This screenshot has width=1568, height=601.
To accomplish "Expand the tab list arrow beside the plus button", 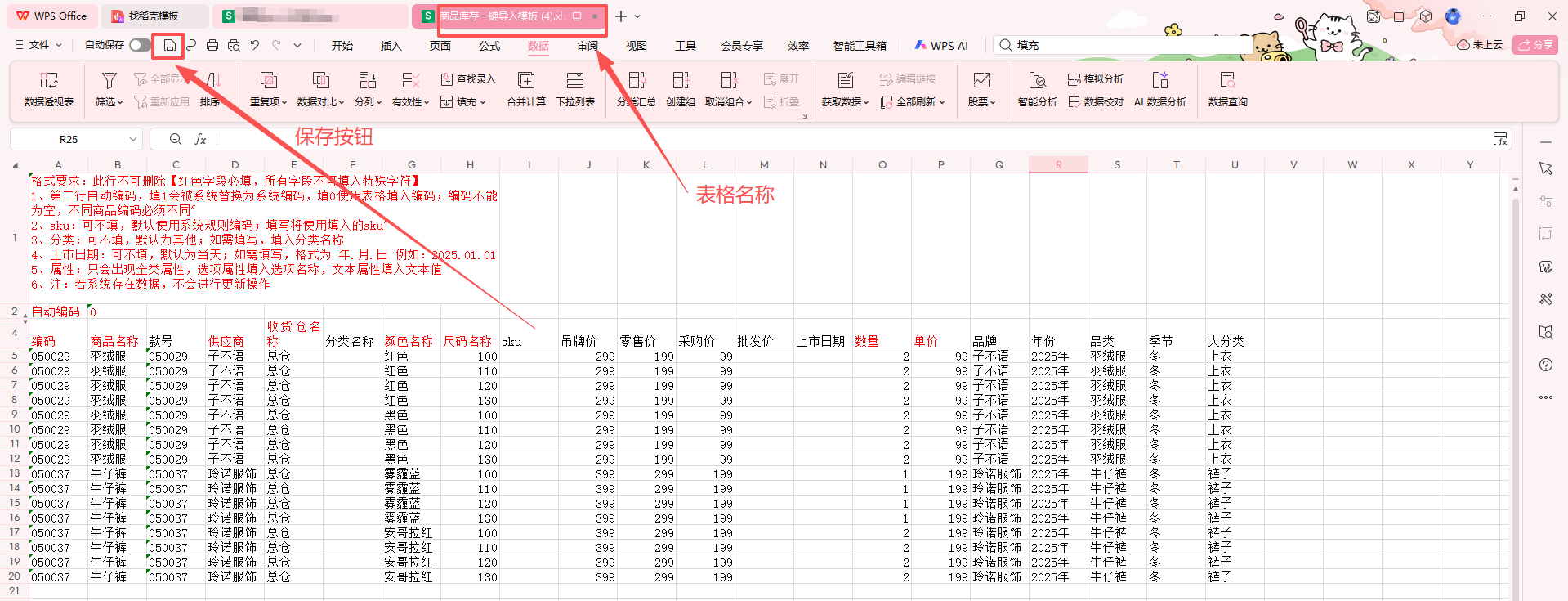I will [637, 16].
